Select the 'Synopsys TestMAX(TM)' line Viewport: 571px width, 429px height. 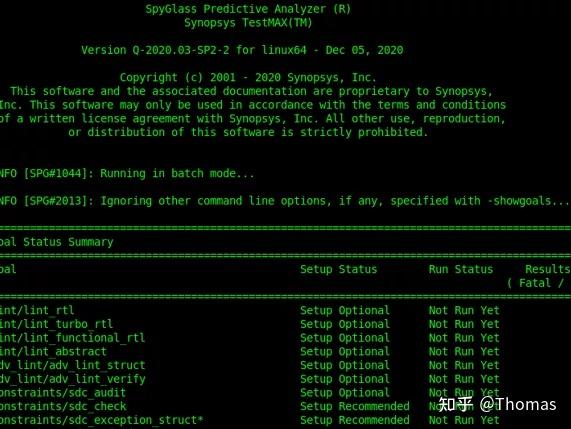[248, 23]
